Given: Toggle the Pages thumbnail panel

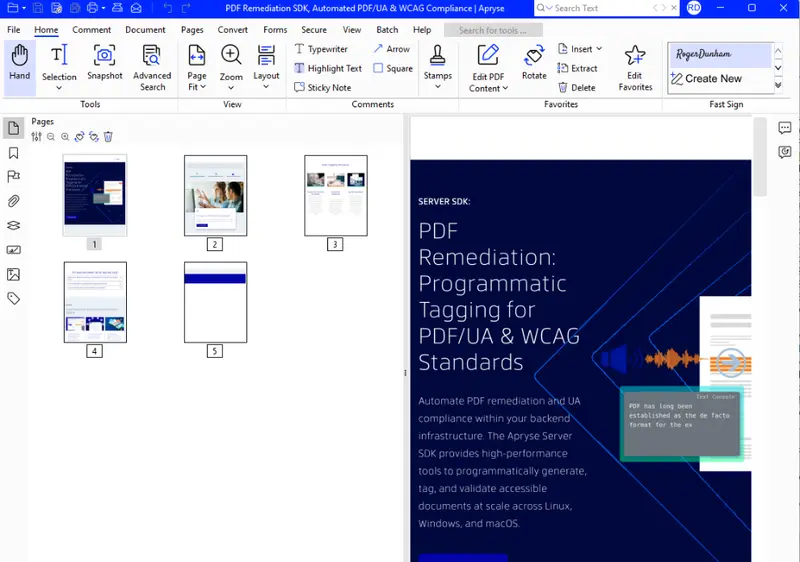Looking at the screenshot, I should click(x=14, y=128).
